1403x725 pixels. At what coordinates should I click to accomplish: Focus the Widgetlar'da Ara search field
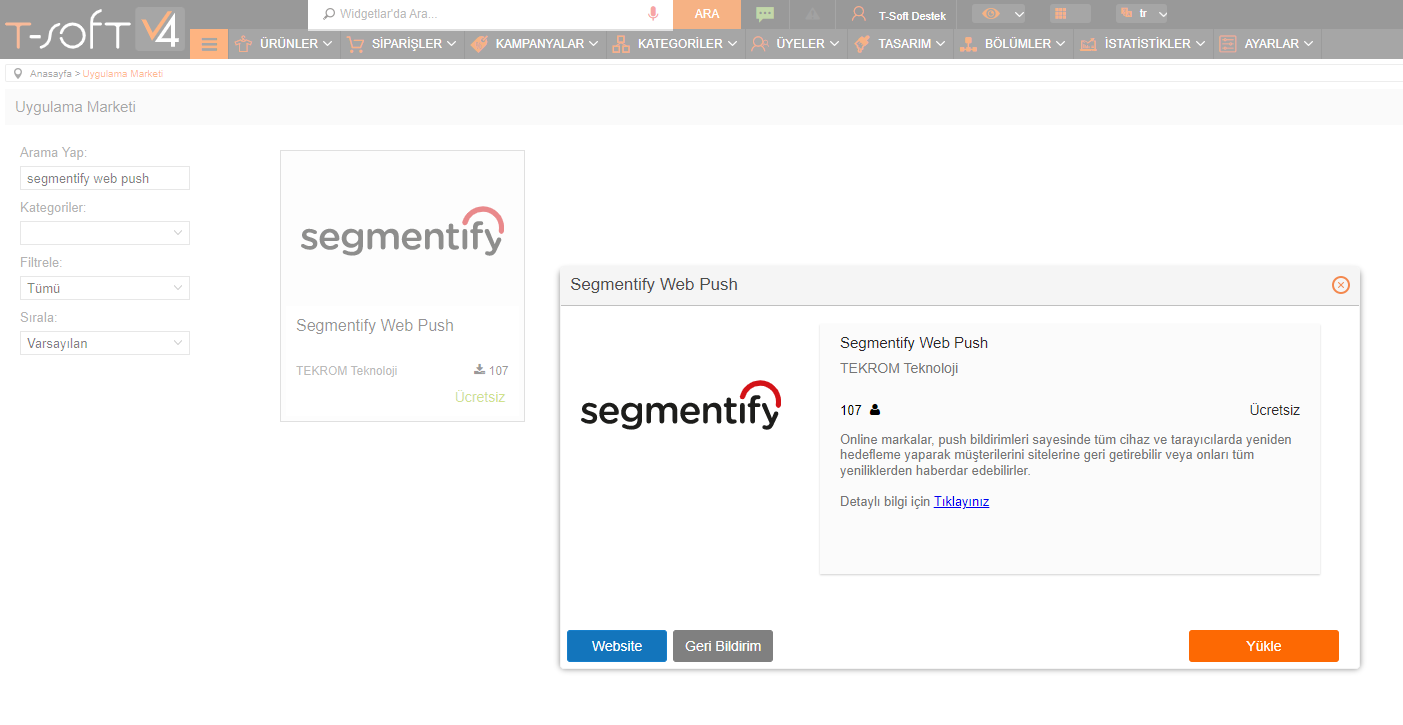[x=490, y=14]
